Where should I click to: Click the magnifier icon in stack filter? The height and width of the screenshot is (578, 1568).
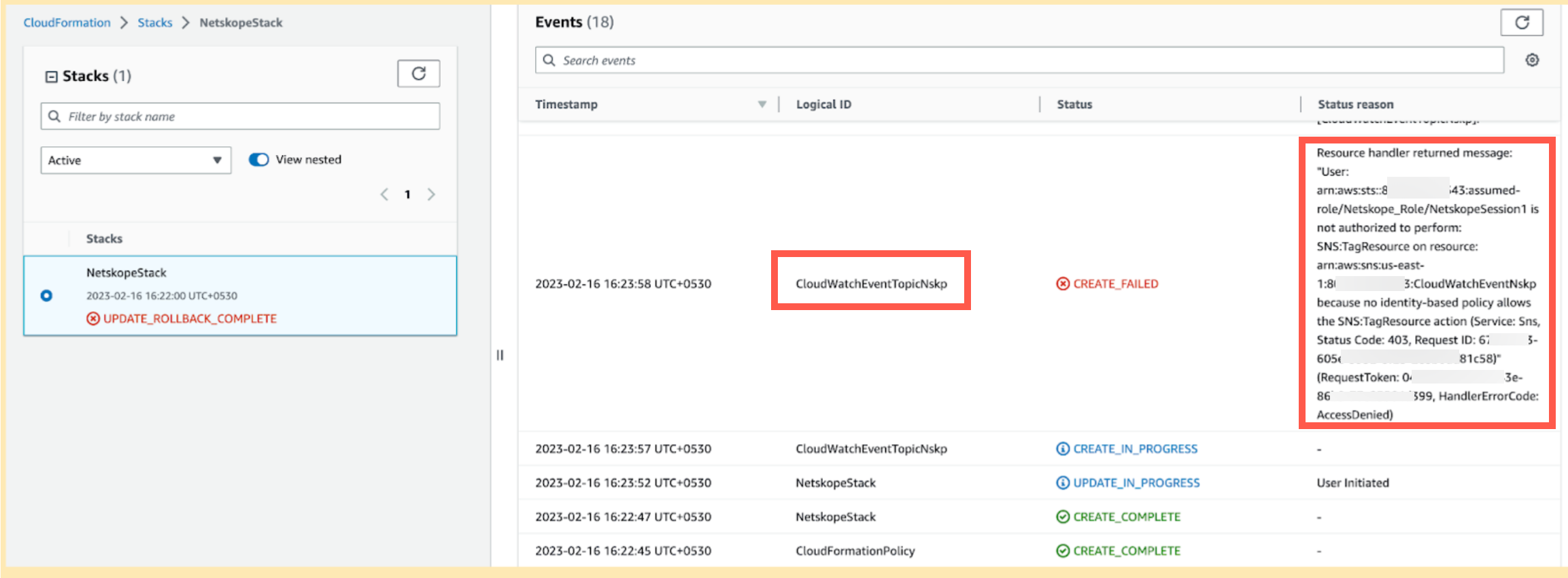coord(54,116)
